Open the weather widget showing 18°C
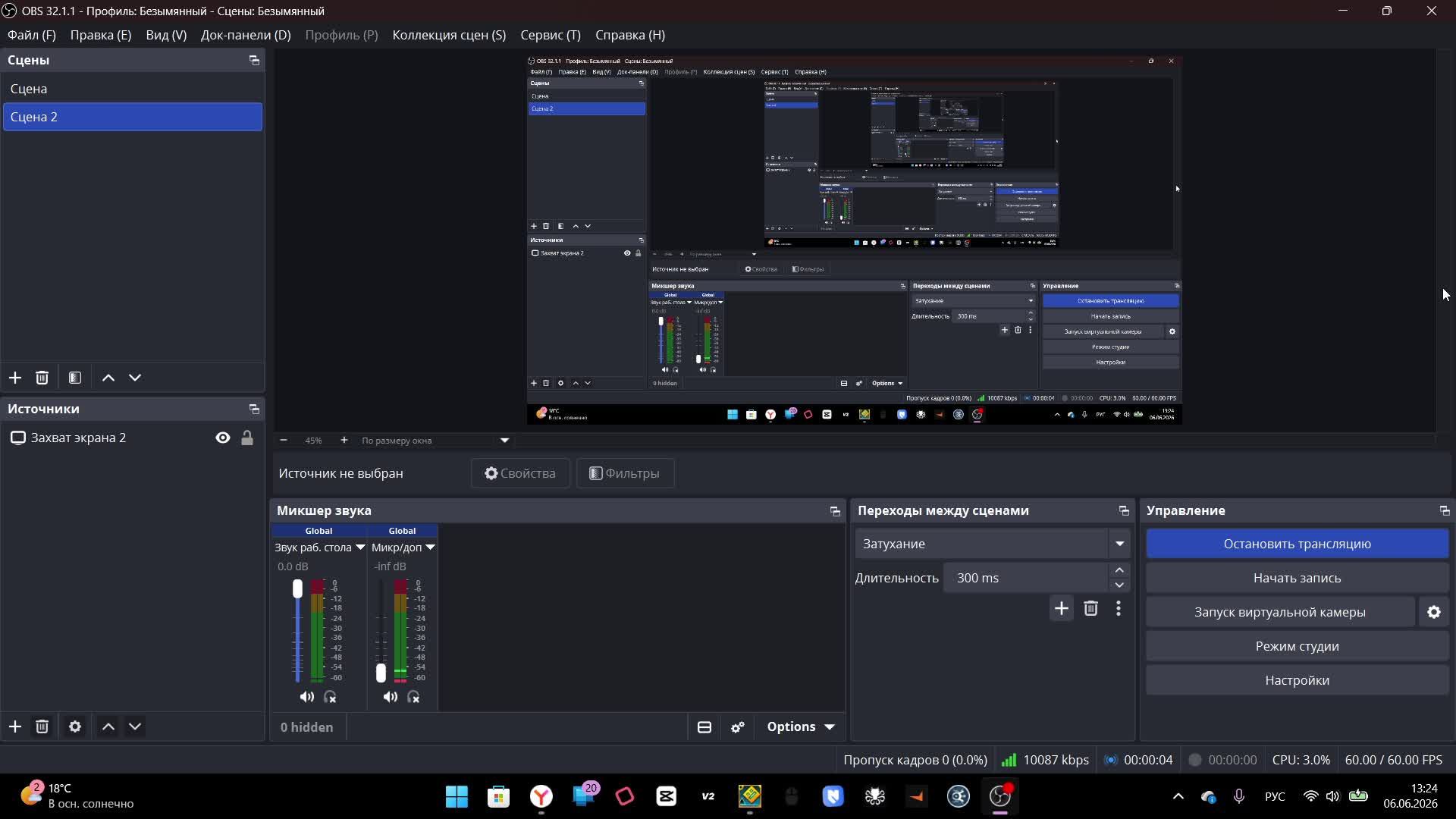Screen dimensions: 1456x819 click(x=77, y=795)
